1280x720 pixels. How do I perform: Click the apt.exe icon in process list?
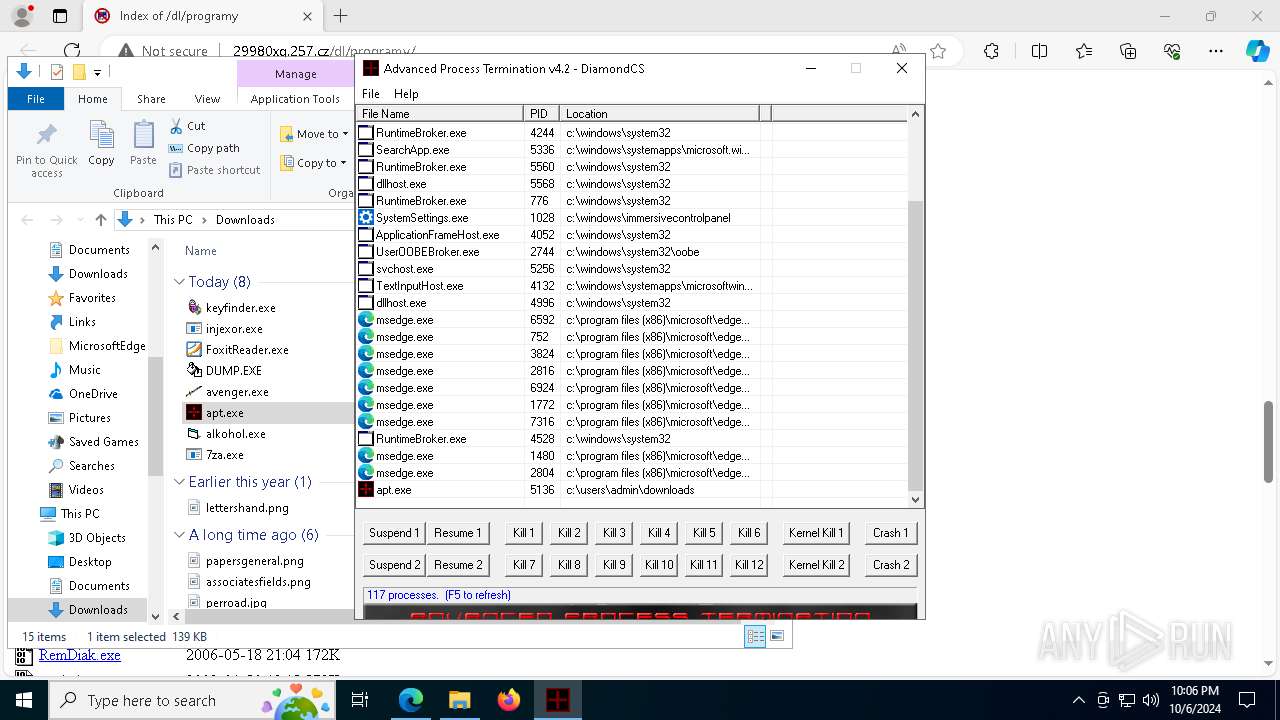[366, 490]
